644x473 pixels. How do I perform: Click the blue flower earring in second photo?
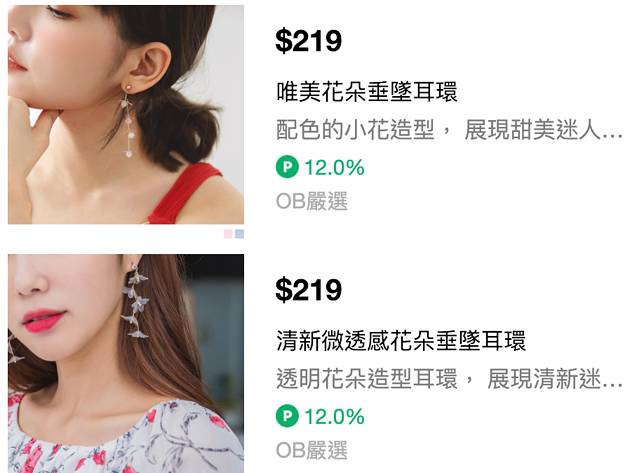pyautogui.click(x=134, y=298)
